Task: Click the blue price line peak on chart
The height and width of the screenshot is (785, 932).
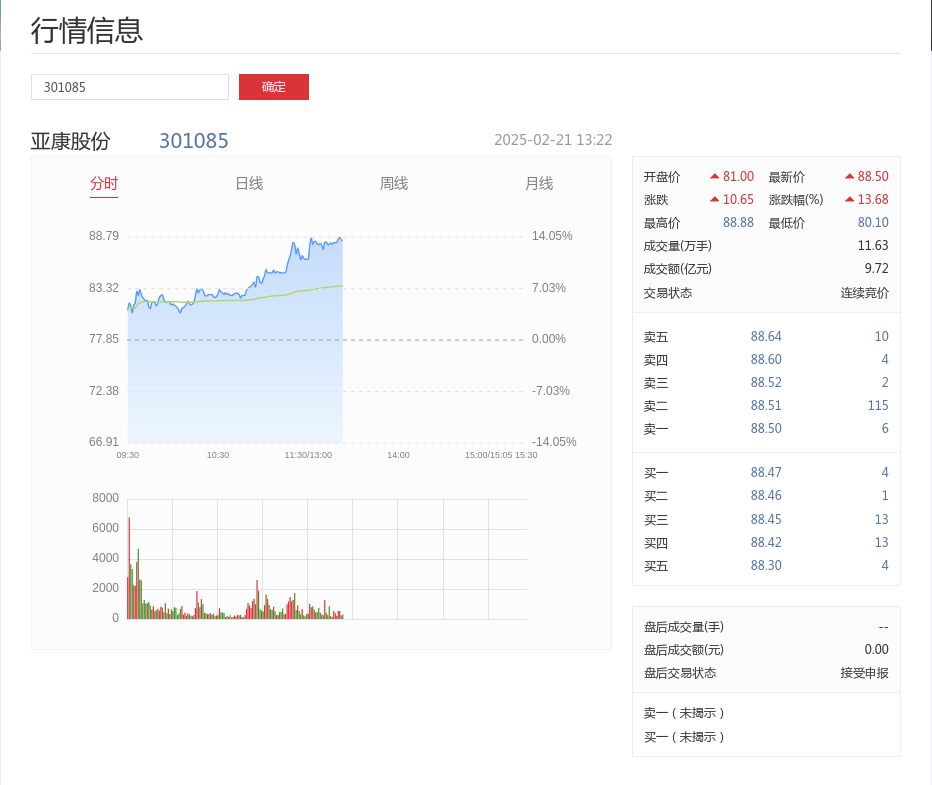Action: coord(341,238)
